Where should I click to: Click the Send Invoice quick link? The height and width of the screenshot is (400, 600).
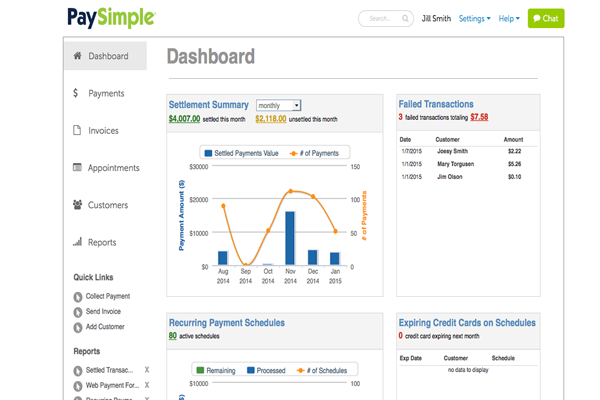(x=103, y=312)
